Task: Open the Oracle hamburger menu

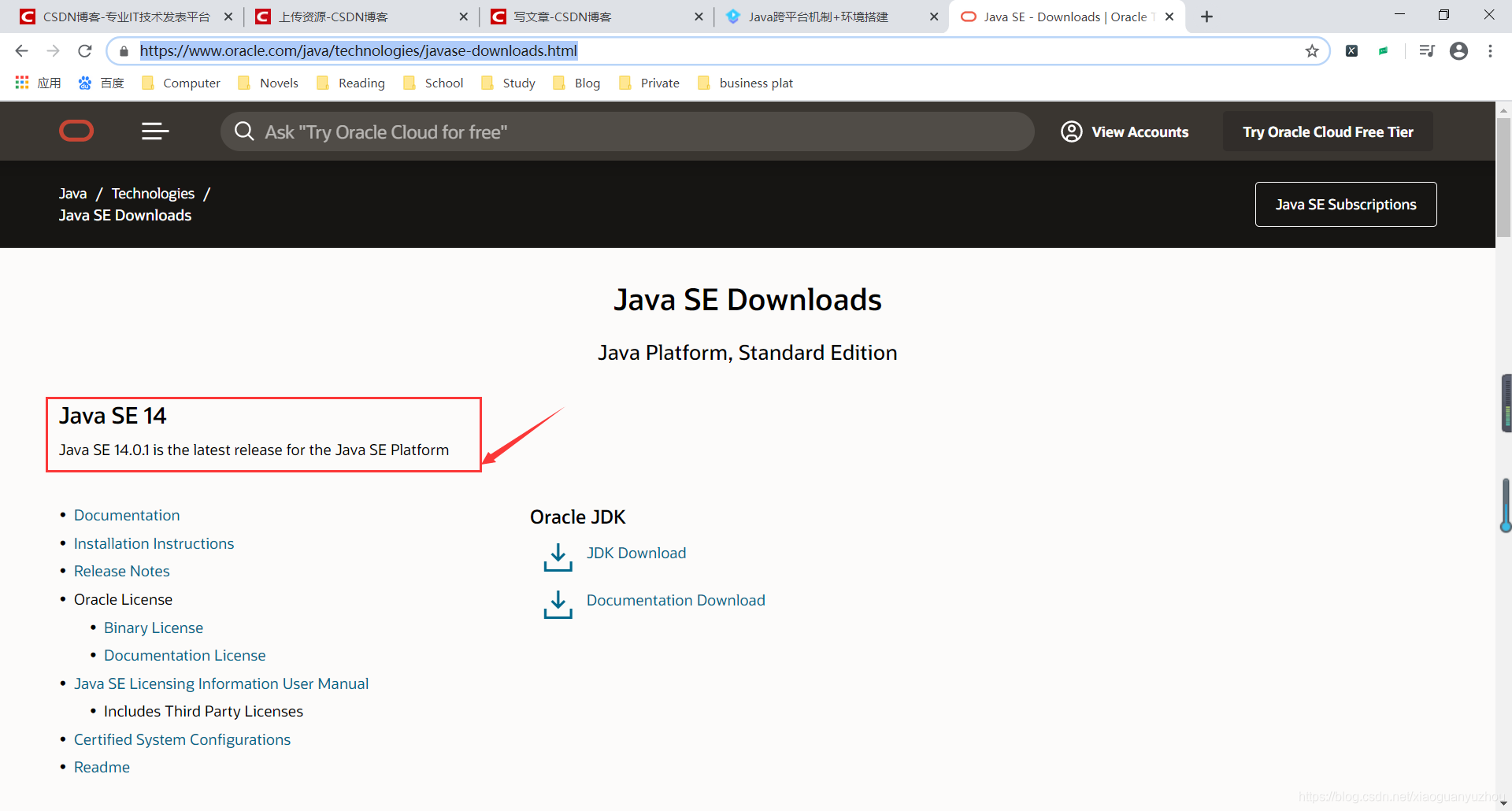Action: [155, 131]
